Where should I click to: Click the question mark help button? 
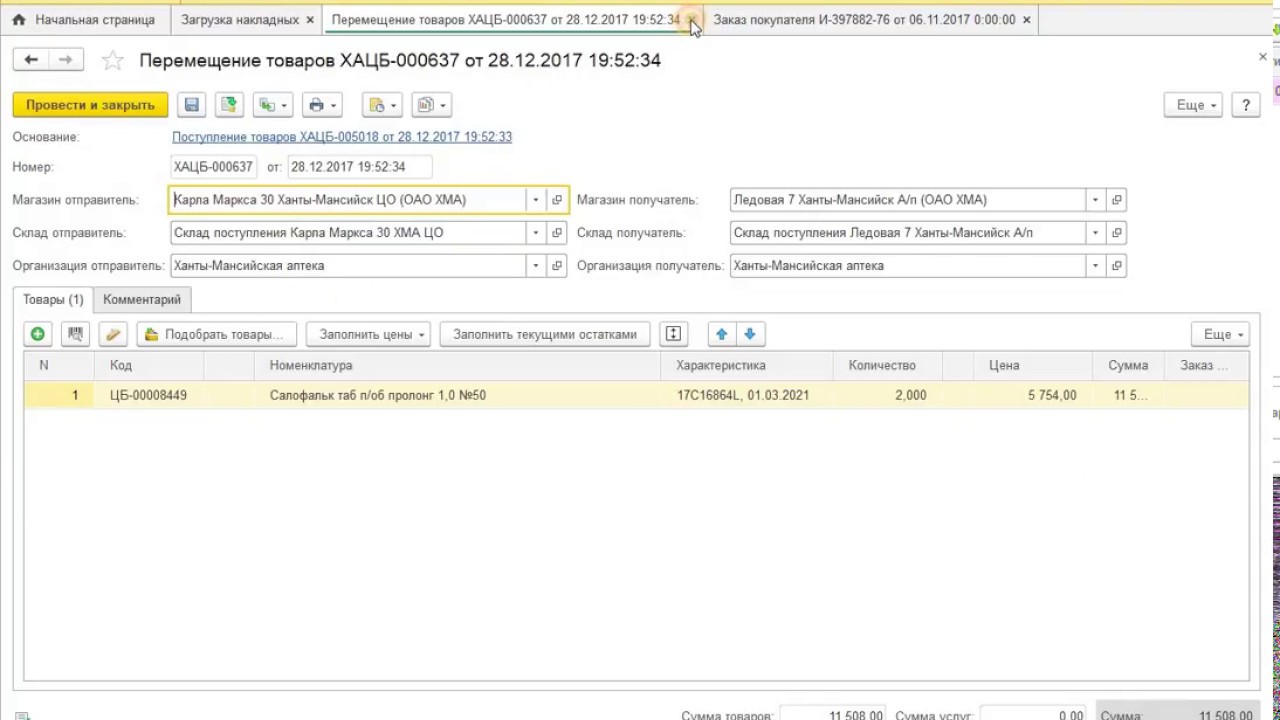point(1246,105)
